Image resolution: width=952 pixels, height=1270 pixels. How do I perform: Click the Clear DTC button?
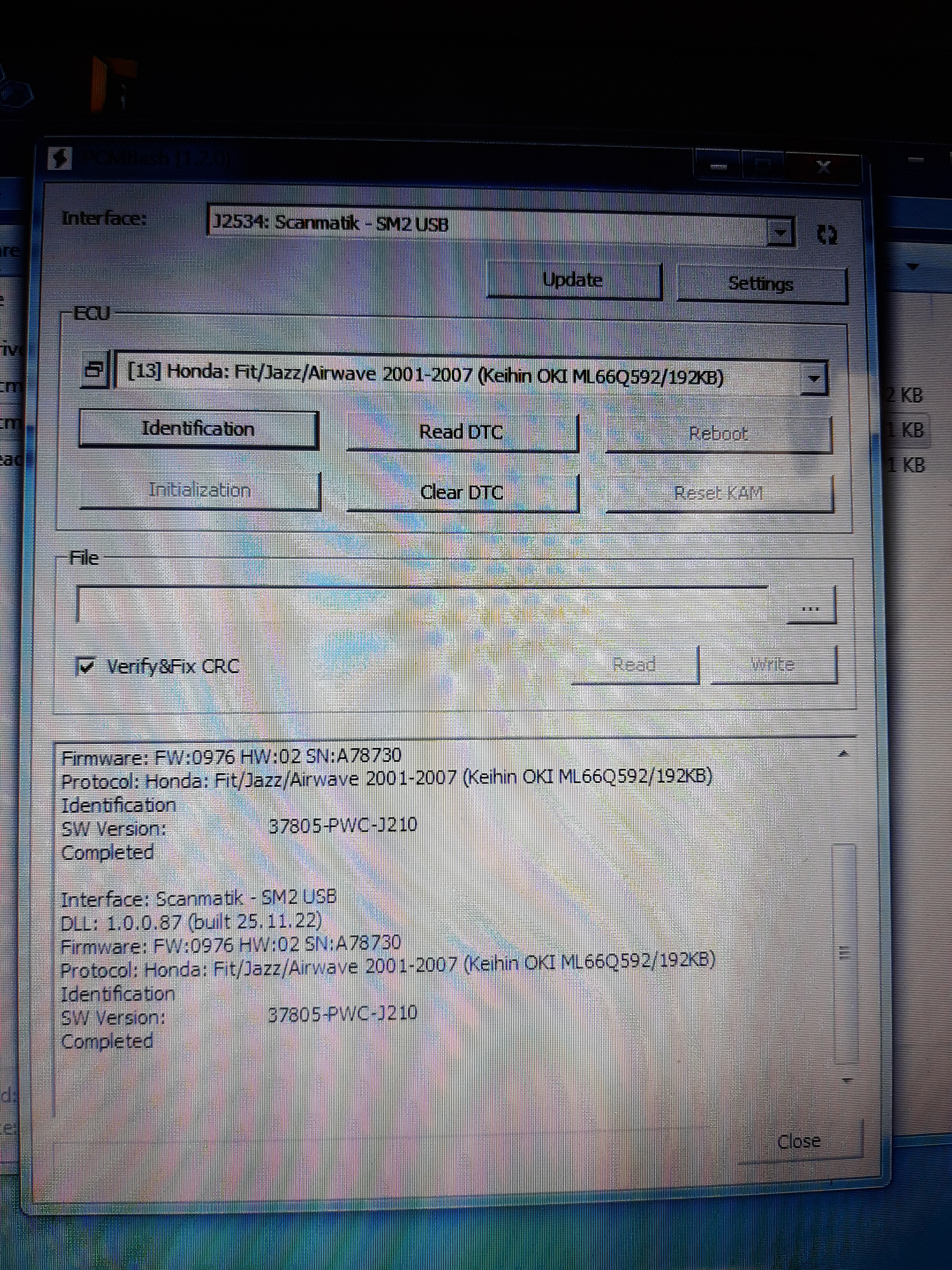[462, 493]
